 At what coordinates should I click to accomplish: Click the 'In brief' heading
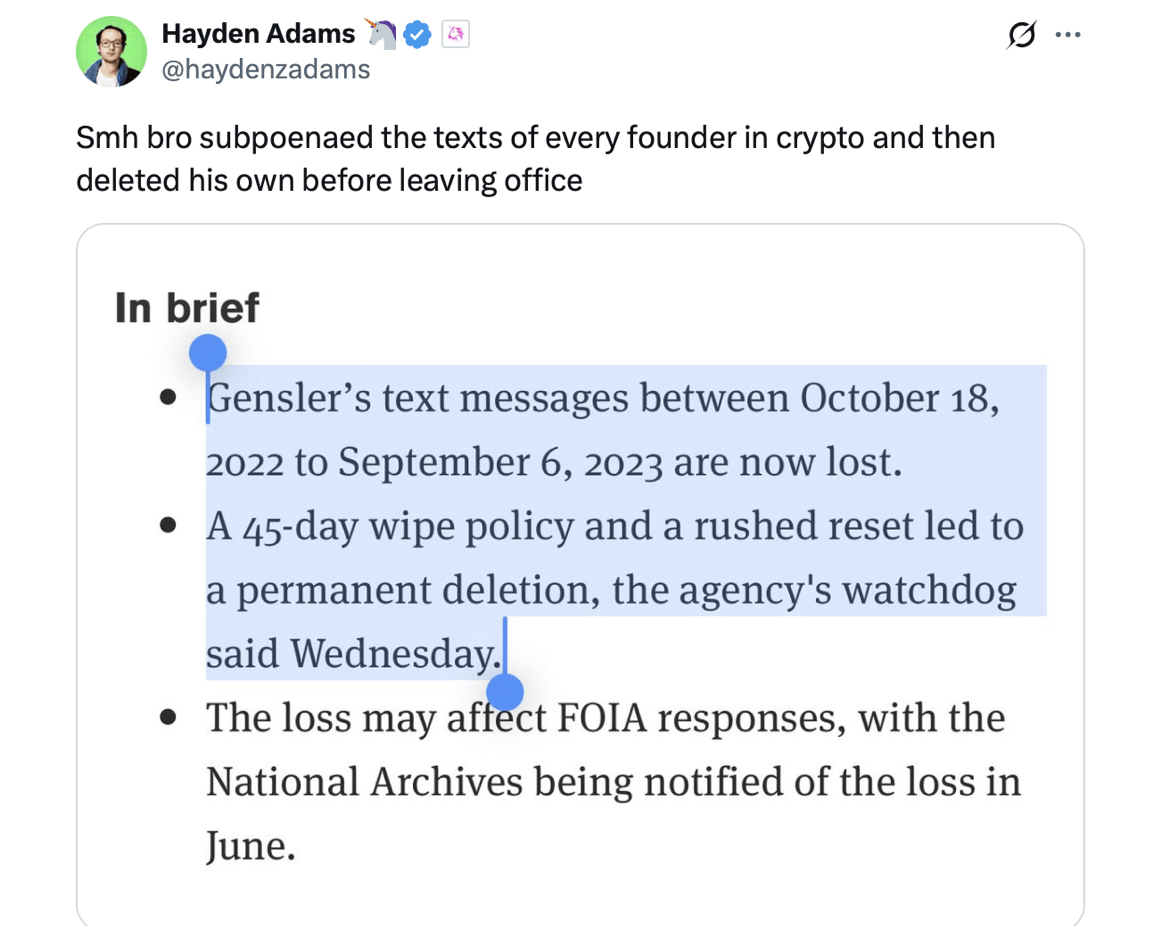186,308
